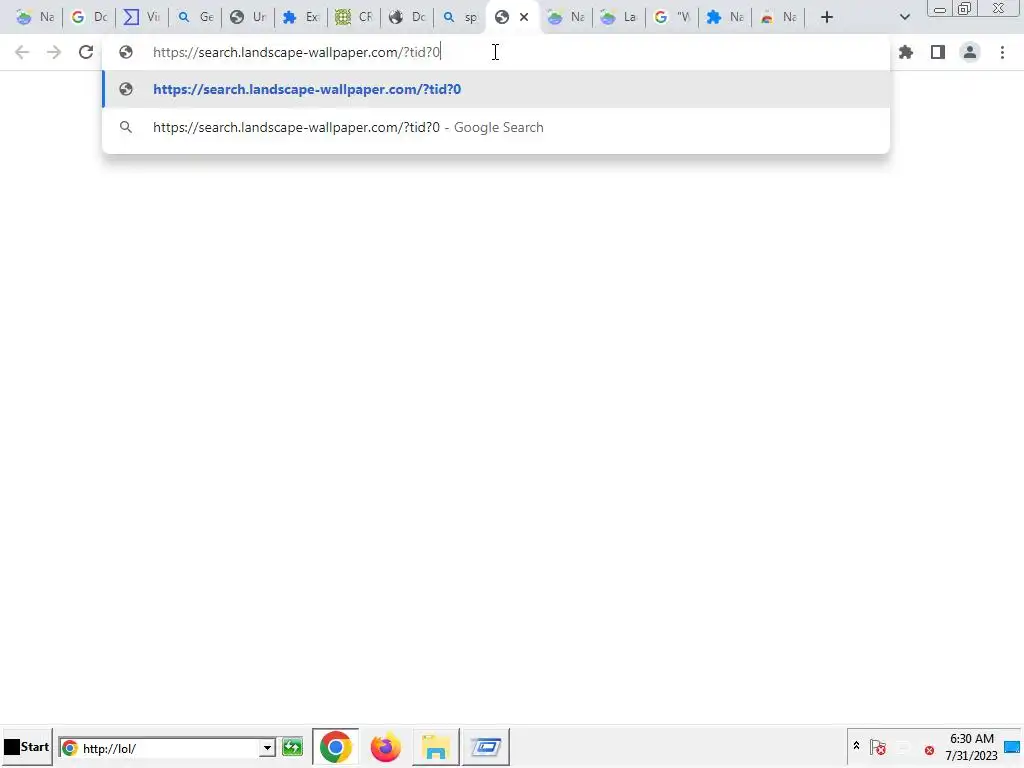Viewport: 1024px width, 768px height.
Task: Click inside the address bar URL text
Action: coord(296,52)
